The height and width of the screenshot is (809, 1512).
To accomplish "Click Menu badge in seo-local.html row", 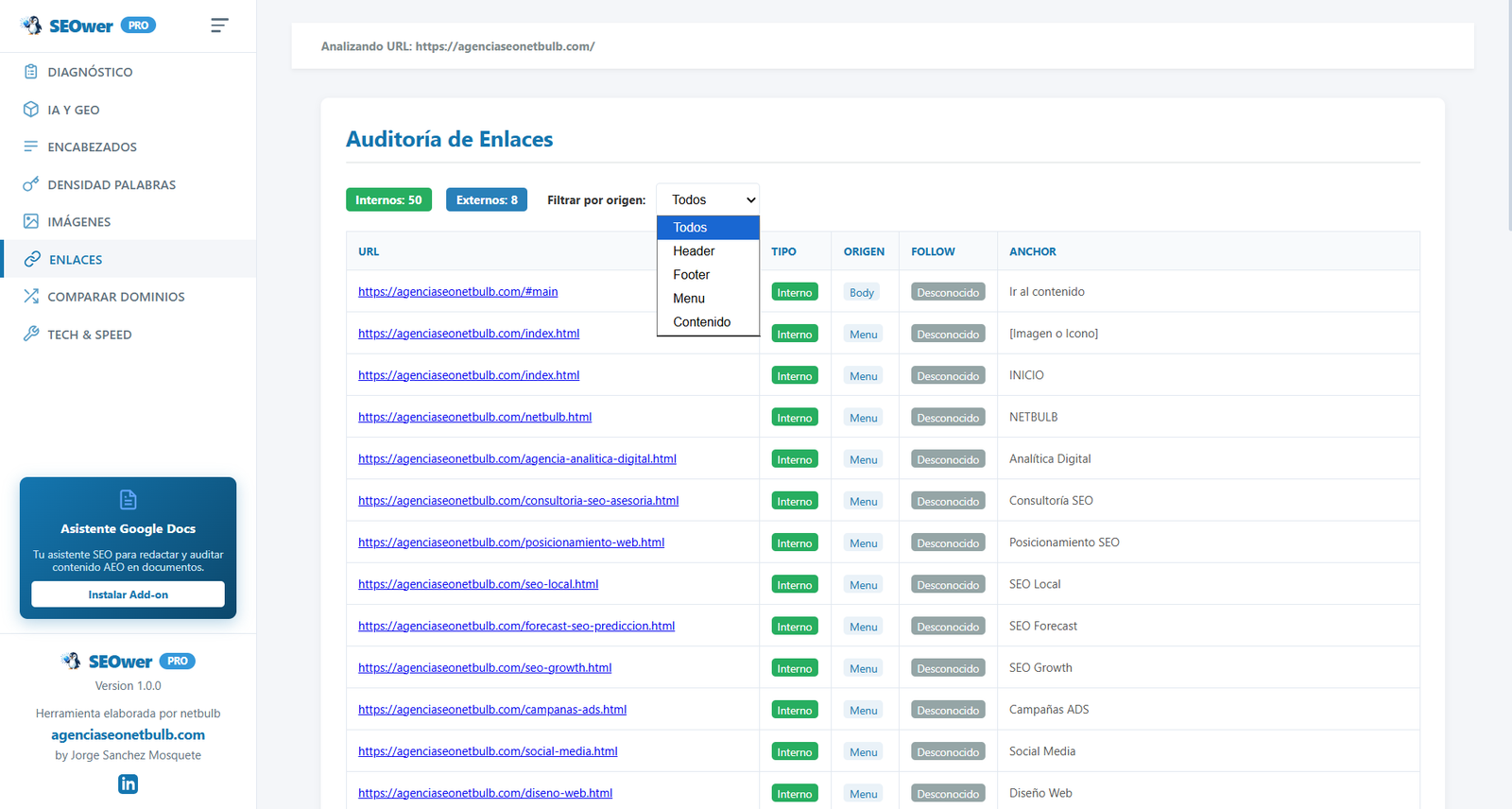I will 863,585.
